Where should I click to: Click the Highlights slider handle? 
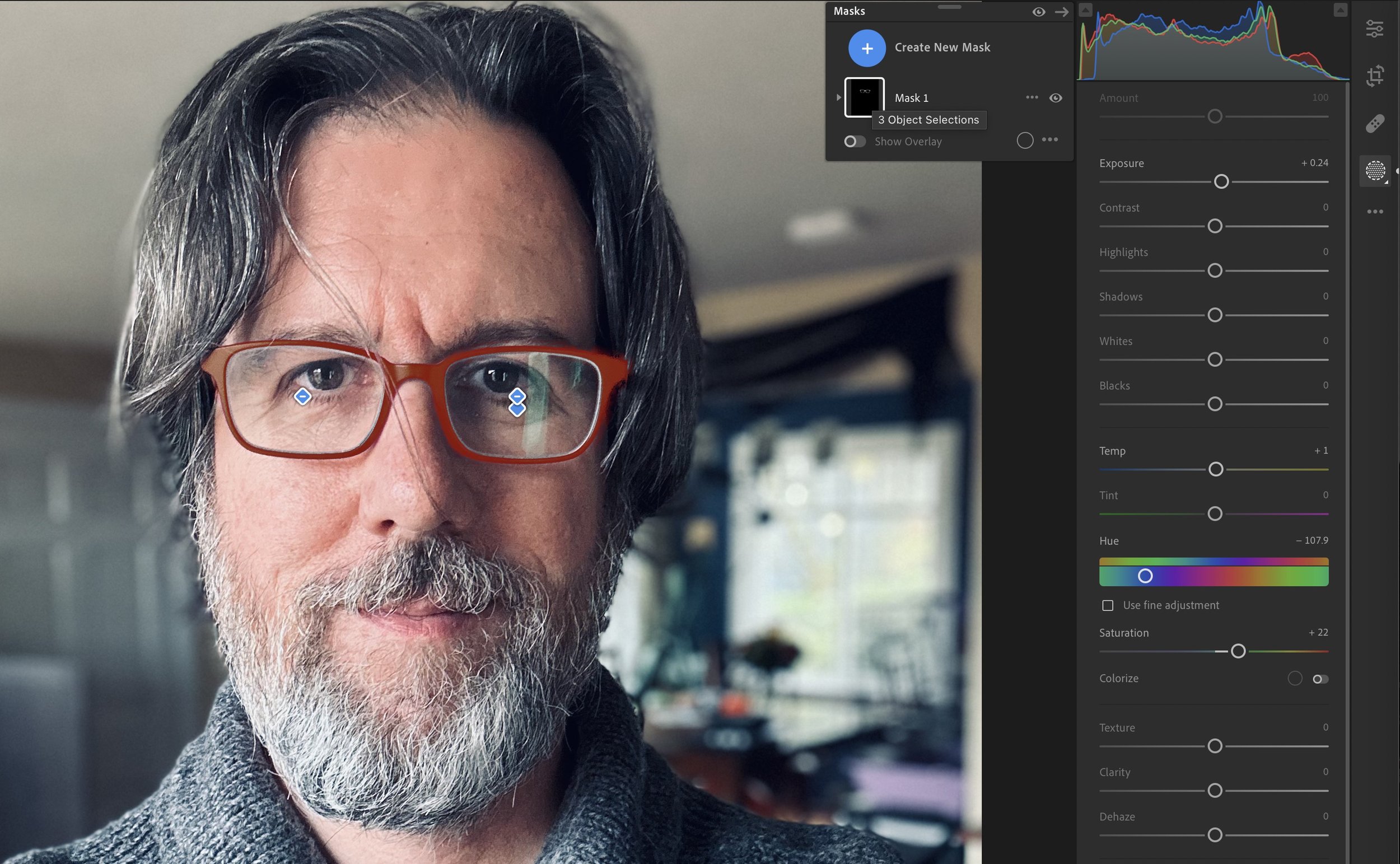click(1215, 271)
